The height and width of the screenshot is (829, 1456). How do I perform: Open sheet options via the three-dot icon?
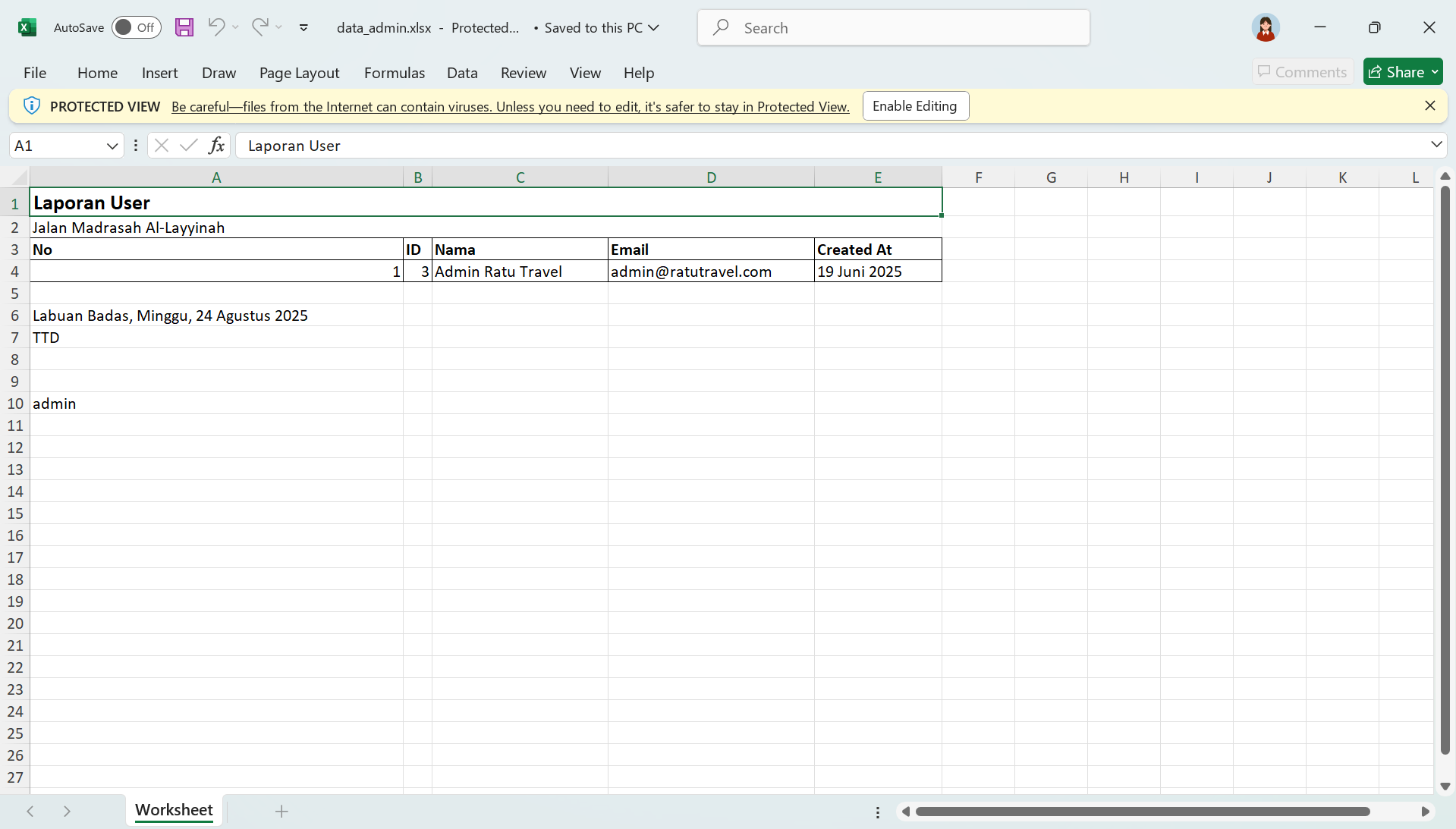[x=877, y=812]
